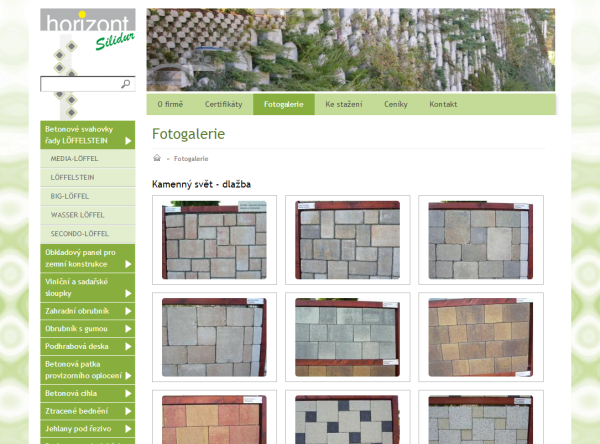Open middle paving thumbnail in top row
This screenshot has height=444, width=600.
(347, 240)
